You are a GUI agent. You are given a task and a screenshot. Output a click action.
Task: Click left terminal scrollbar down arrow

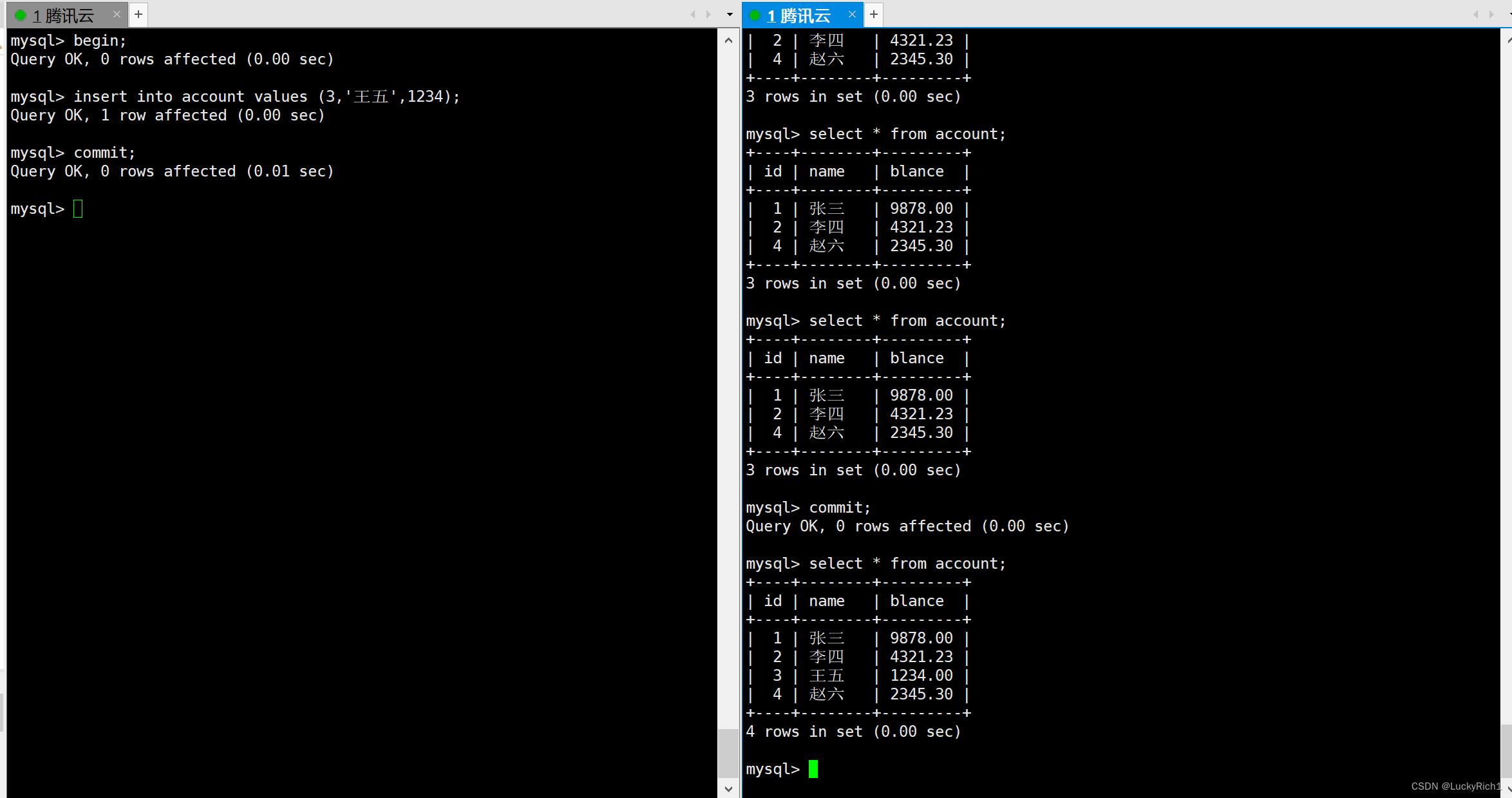tap(728, 788)
